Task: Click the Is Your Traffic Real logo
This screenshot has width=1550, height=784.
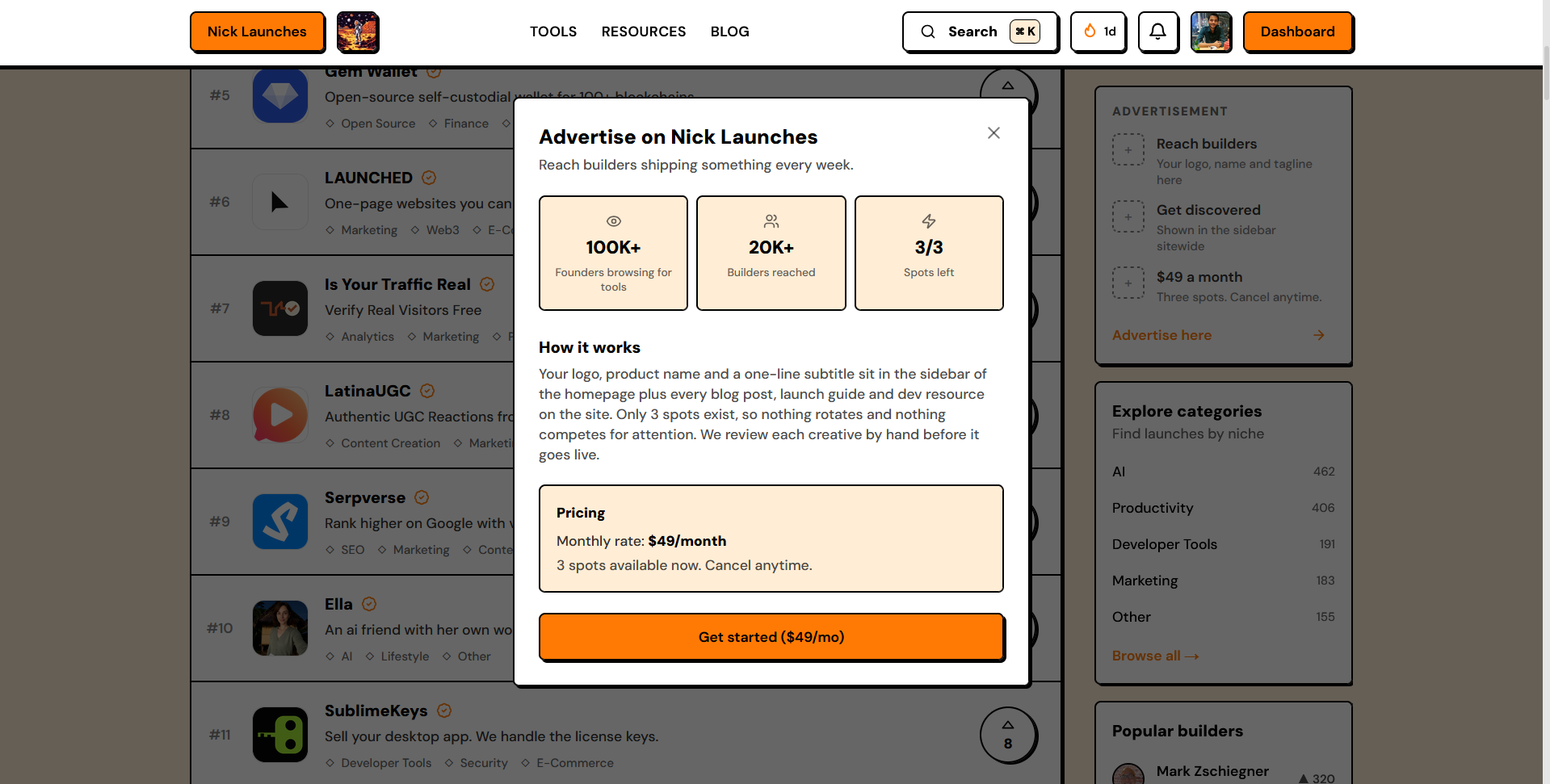Action: click(280, 308)
